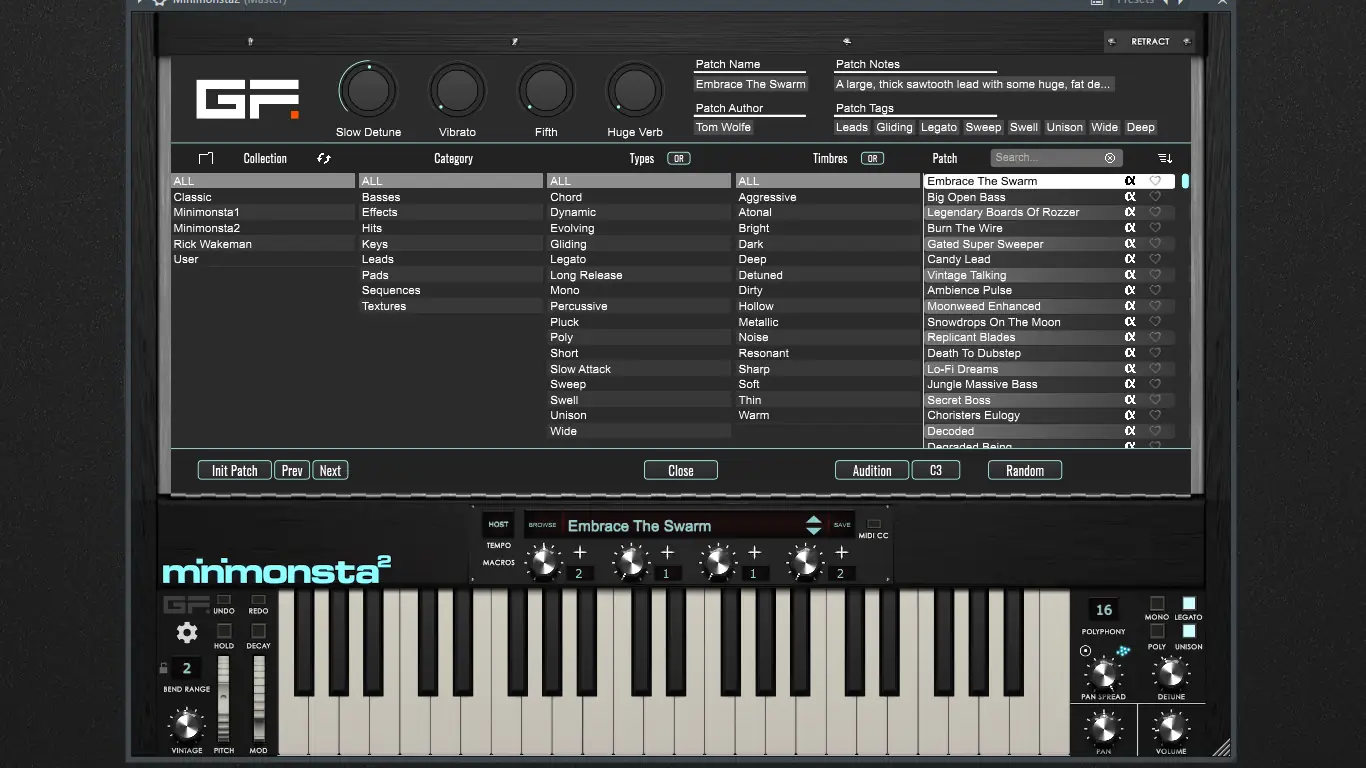Step to previous preset with up arrow
This screenshot has width=1366, height=768.
pyautogui.click(x=814, y=520)
